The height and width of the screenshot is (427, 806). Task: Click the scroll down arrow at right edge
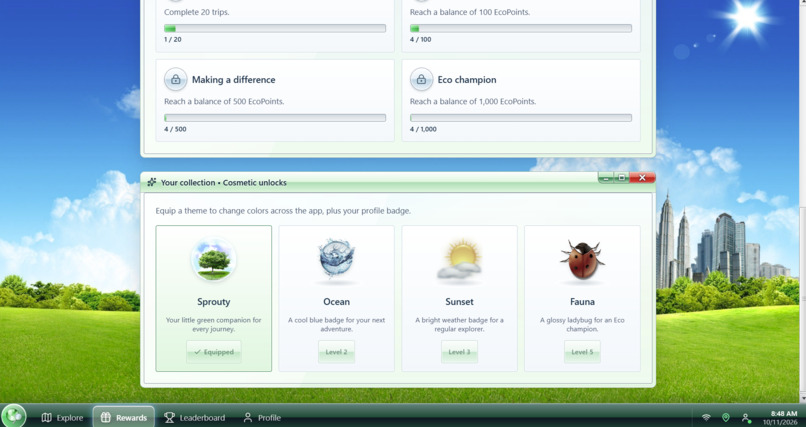[802, 398]
